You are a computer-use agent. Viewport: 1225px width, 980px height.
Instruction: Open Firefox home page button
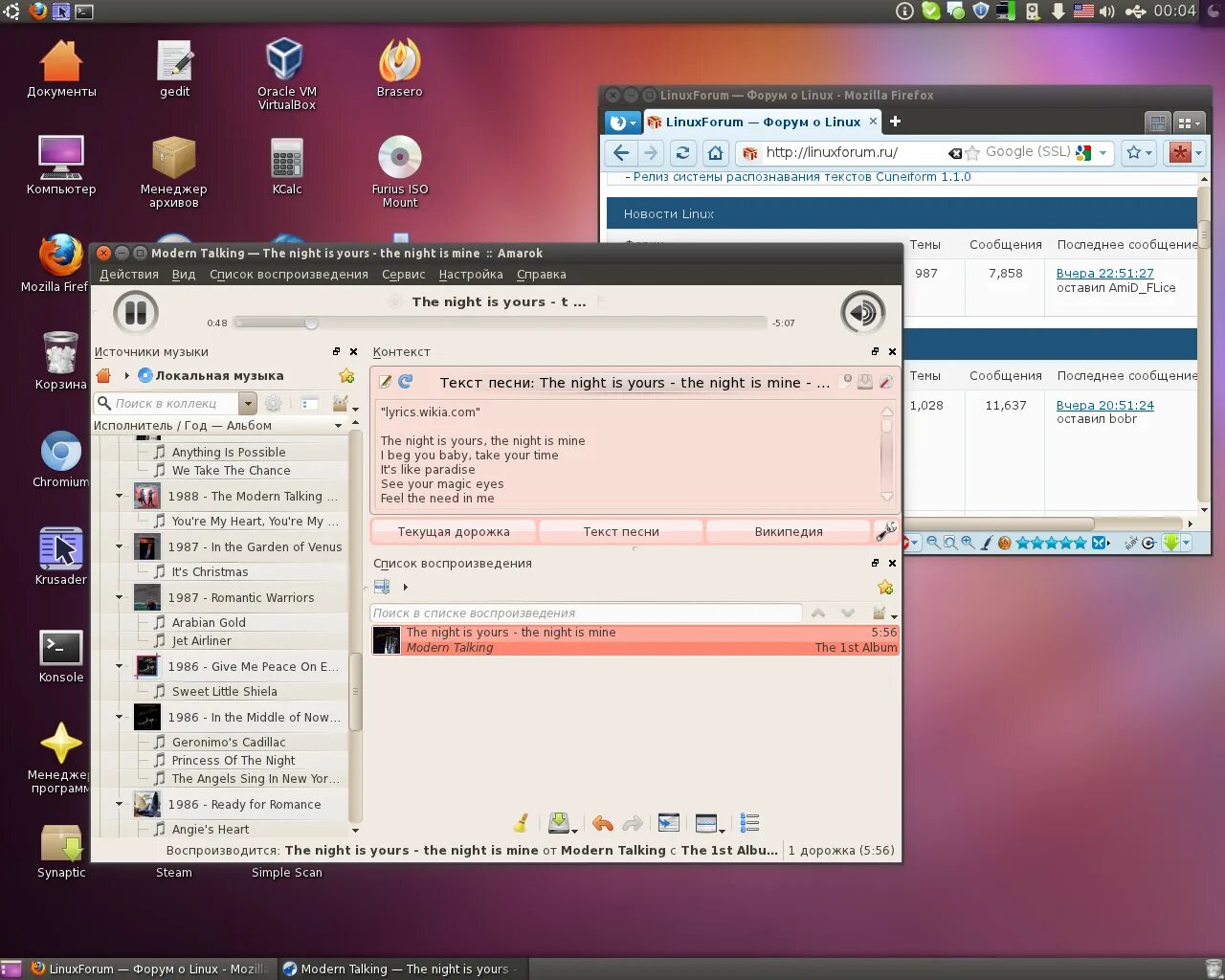point(715,153)
